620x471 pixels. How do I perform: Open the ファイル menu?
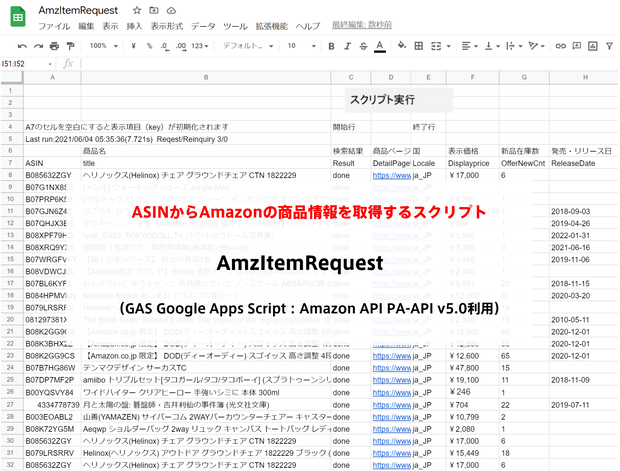pyautogui.click(x=54, y=26)
